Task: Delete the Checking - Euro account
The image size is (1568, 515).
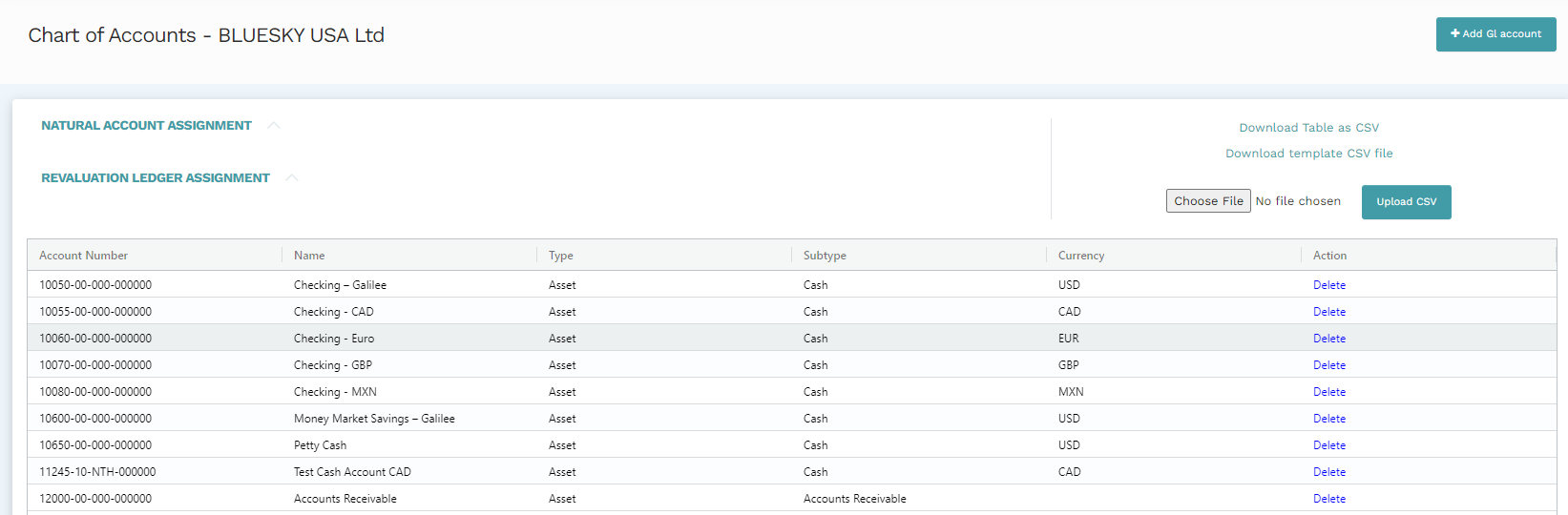Action: [x=1328, y=339]
